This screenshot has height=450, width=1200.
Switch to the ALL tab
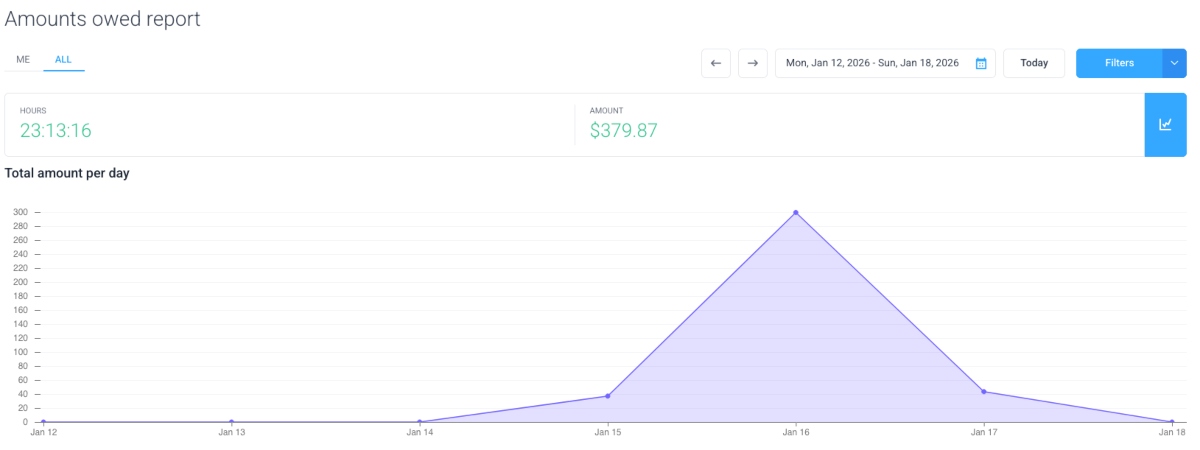pyautogui.click(x=63, y=60)
